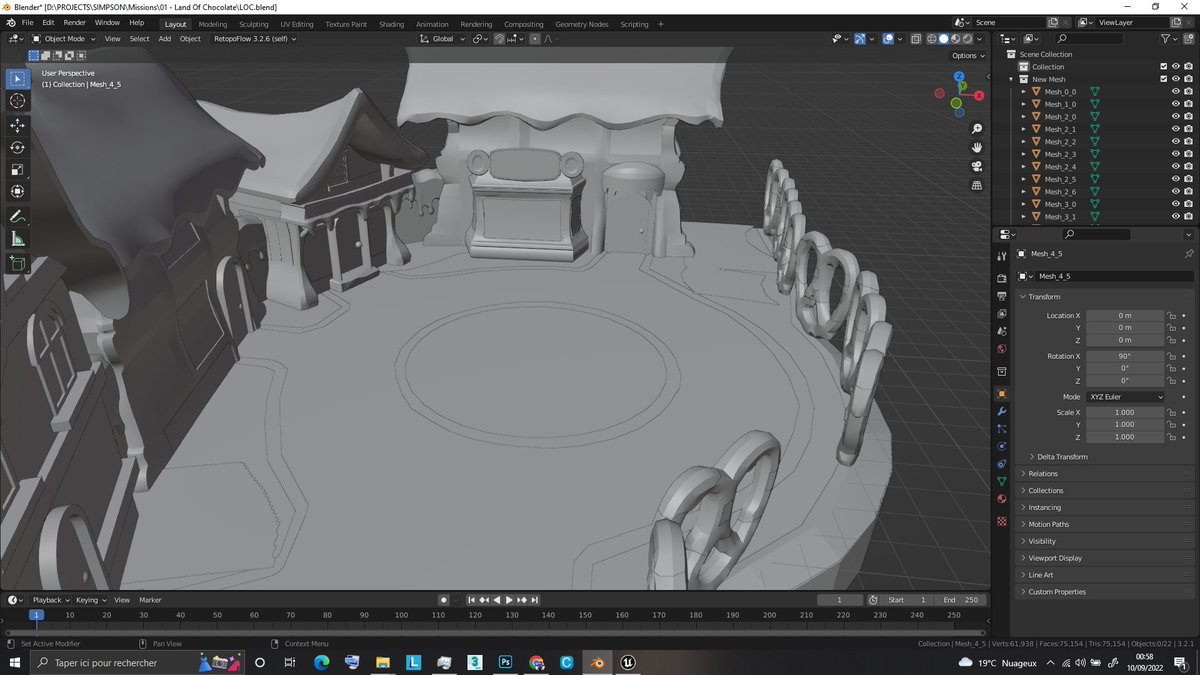Click the viewport Options button
1200x675 pixels.
point(967,55)
